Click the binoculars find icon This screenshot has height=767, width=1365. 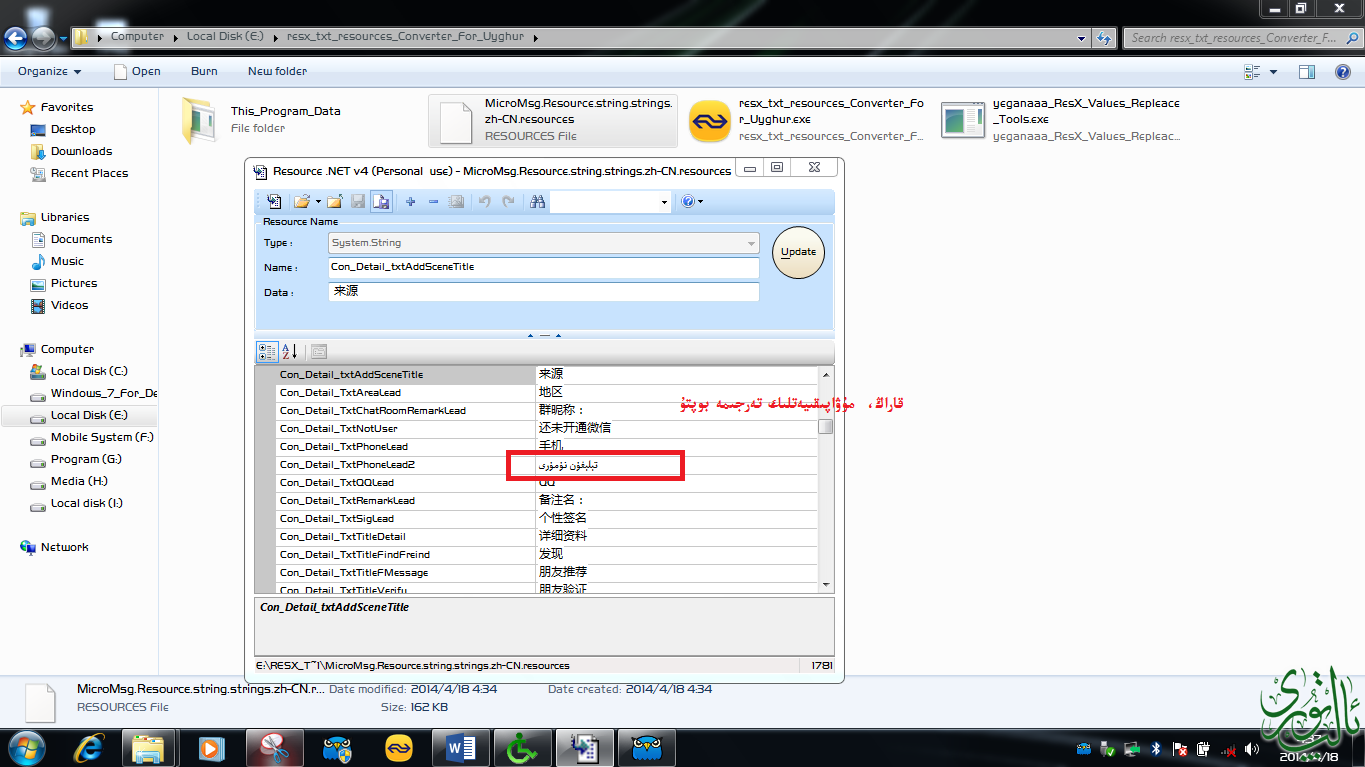[537, 201]
